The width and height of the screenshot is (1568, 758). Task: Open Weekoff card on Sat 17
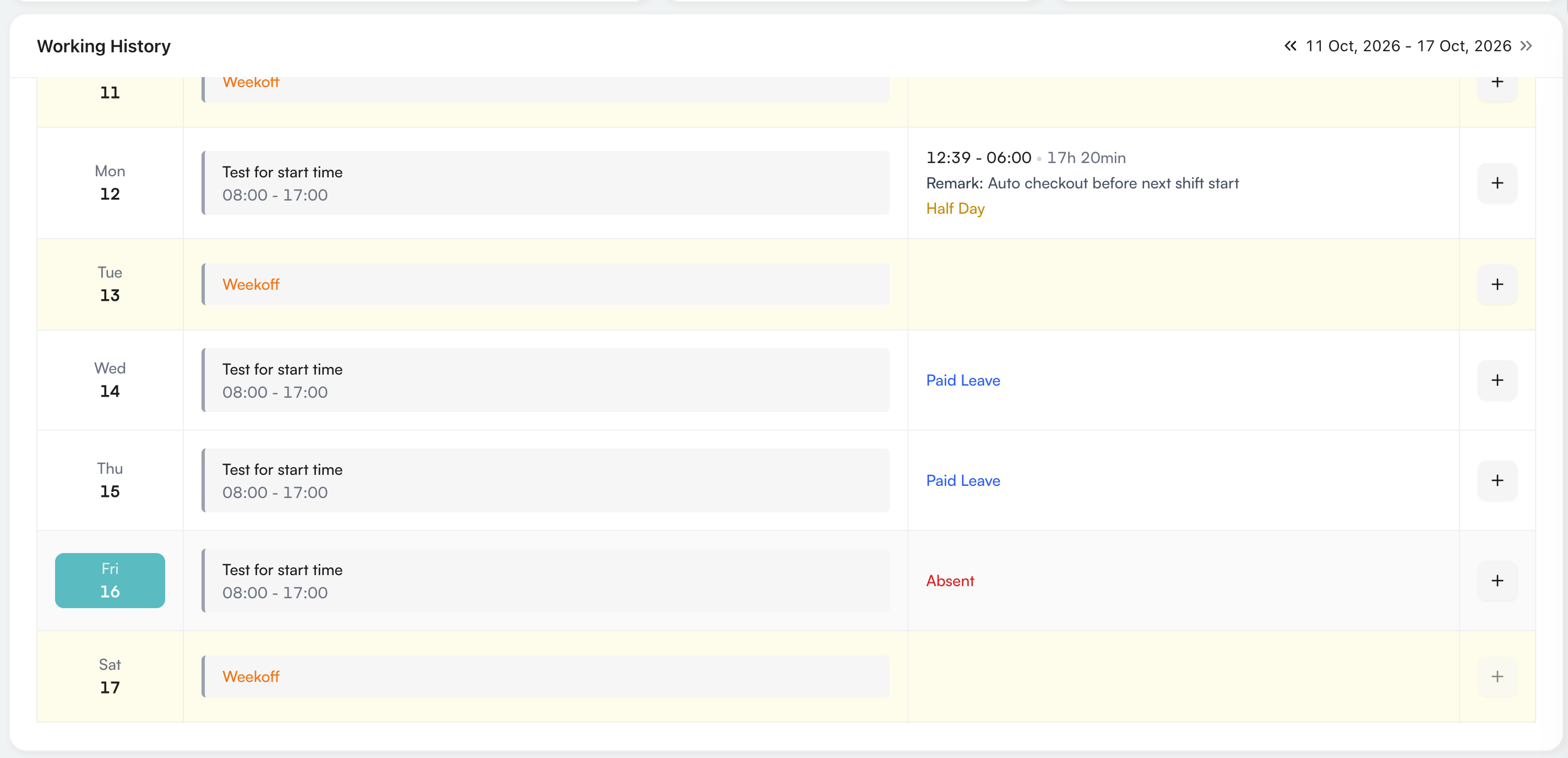coord(546,676)
